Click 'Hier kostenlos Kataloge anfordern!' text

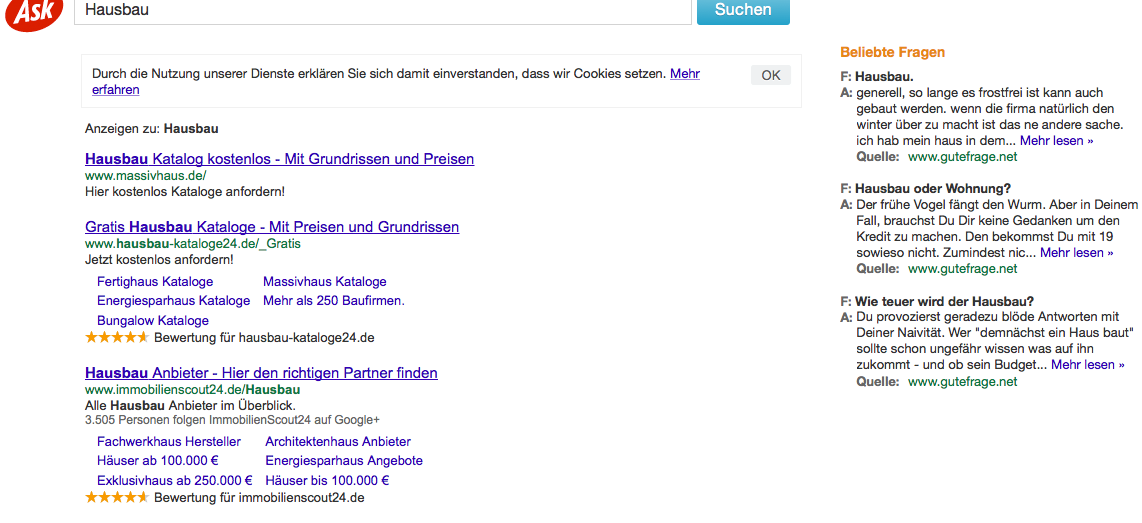coord(185,192)
